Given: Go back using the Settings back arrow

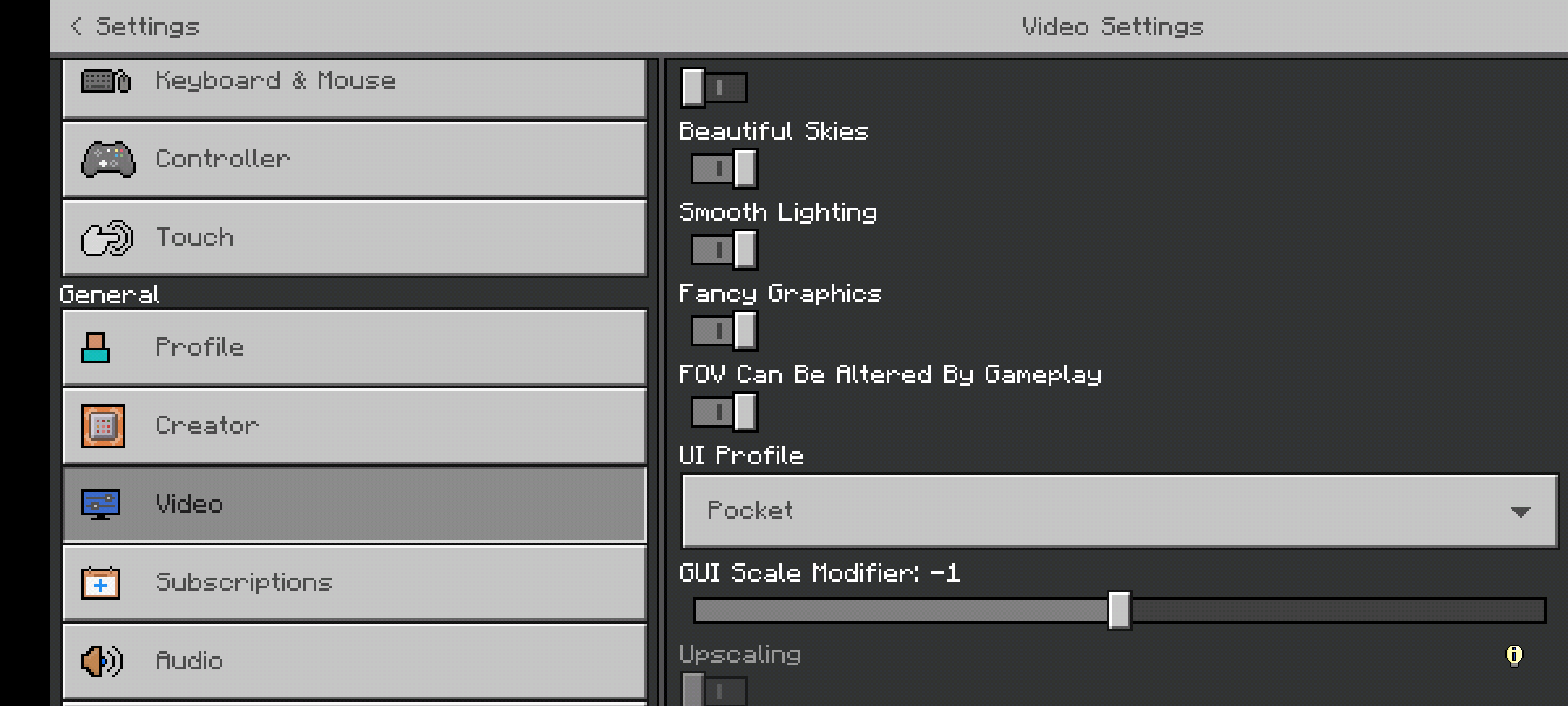Looking at the screenshot, I should click(x=76, y=27).
